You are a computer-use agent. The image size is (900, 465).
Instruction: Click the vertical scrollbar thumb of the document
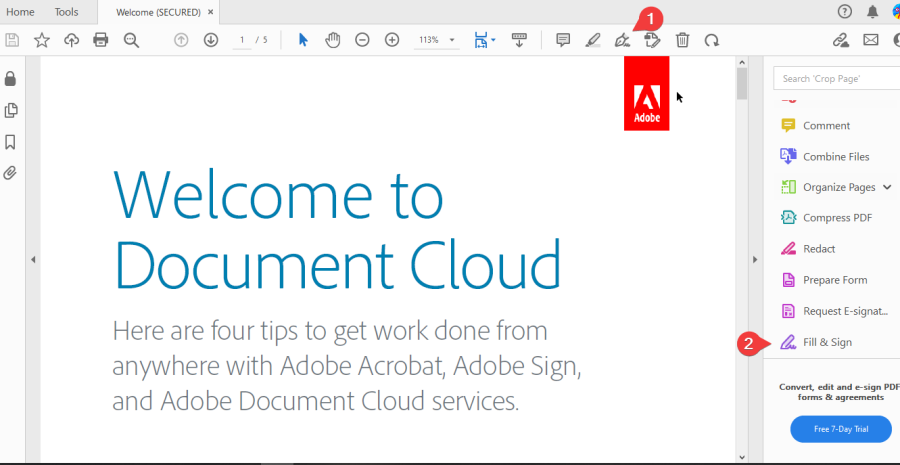[742, 83]
